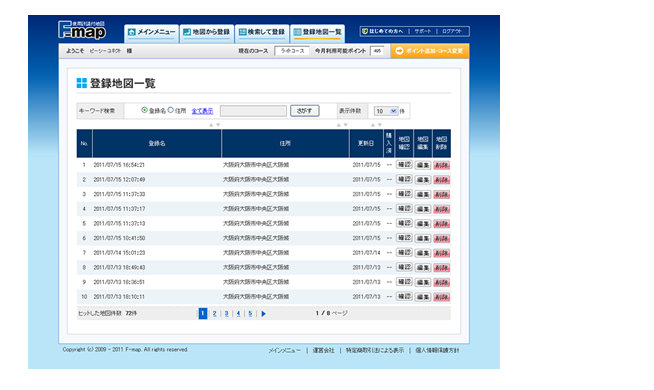Click 削除 for row 1 (16:54:21)
The image size is (654, 390).
point(442,165)
